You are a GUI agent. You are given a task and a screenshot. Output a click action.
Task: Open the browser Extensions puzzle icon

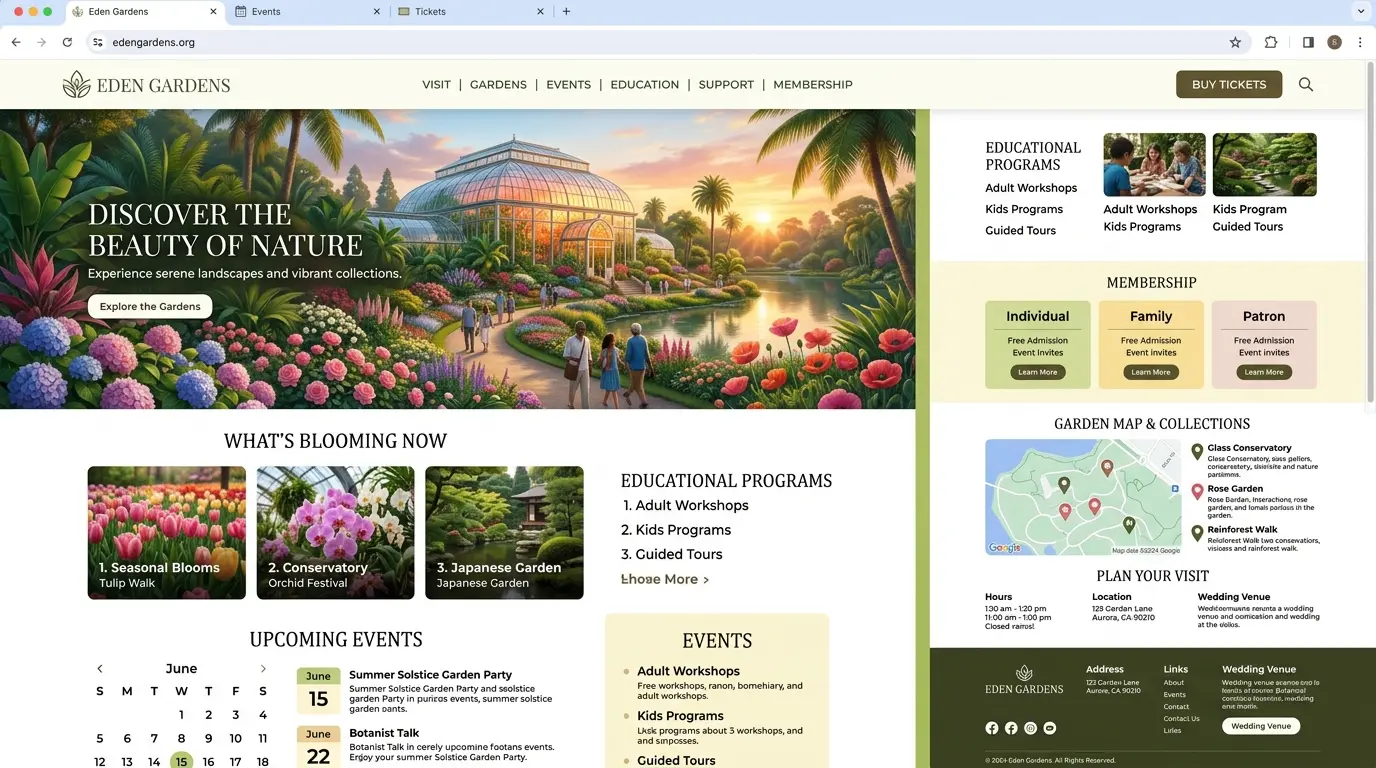point(1271,42)
